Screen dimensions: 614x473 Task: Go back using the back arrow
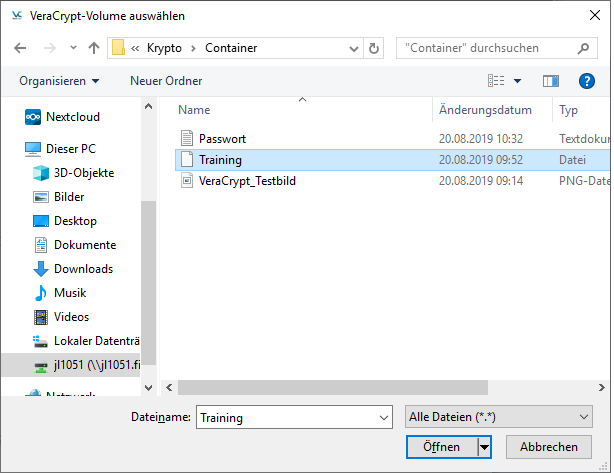point(20,48)
